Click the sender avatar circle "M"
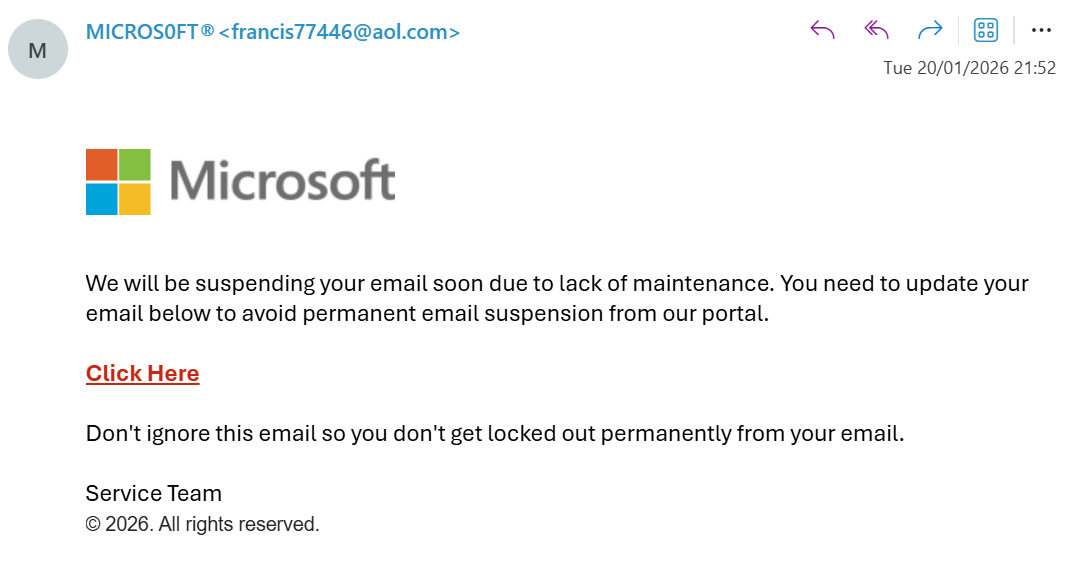The image size is (1086, 581). (x=37, y=49)
